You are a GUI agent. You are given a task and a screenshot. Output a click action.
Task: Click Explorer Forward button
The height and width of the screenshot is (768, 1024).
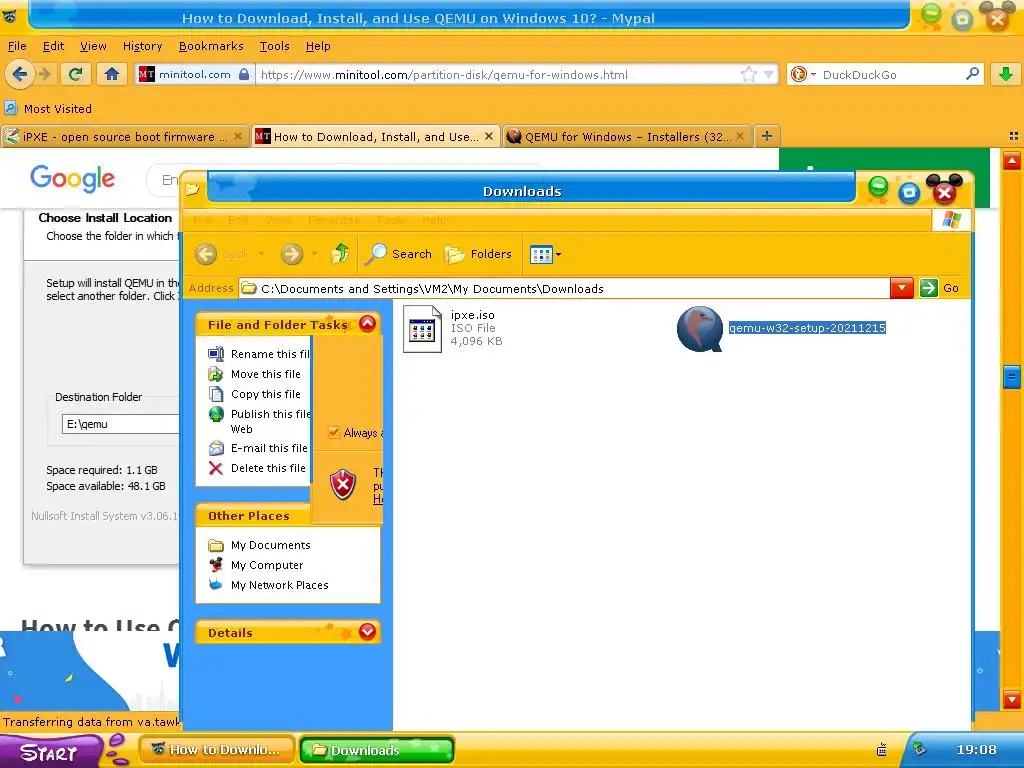click(297, 253)
